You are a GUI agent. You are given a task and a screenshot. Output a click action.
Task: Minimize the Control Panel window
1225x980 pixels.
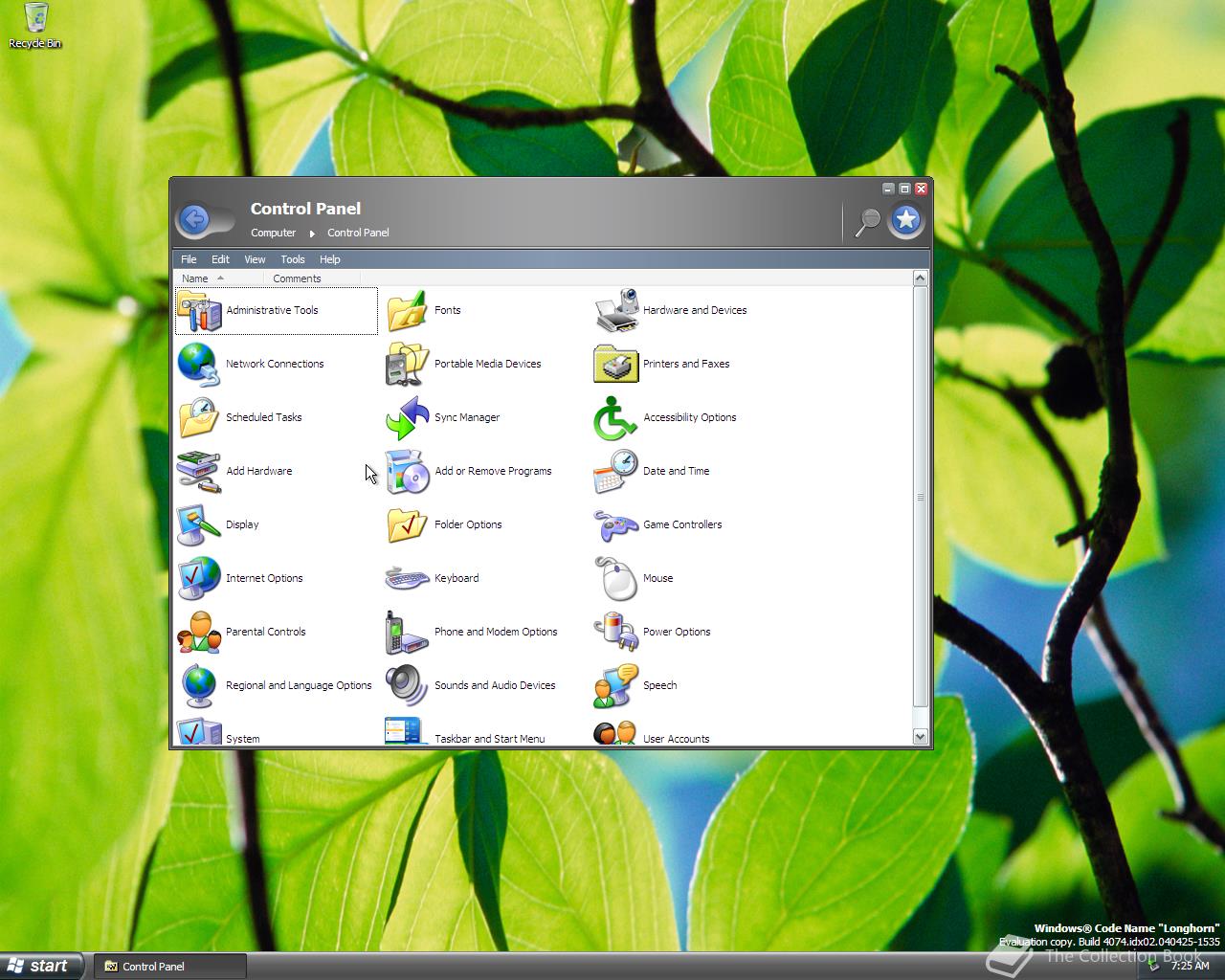pyautogui.click(x=888, y=189)
